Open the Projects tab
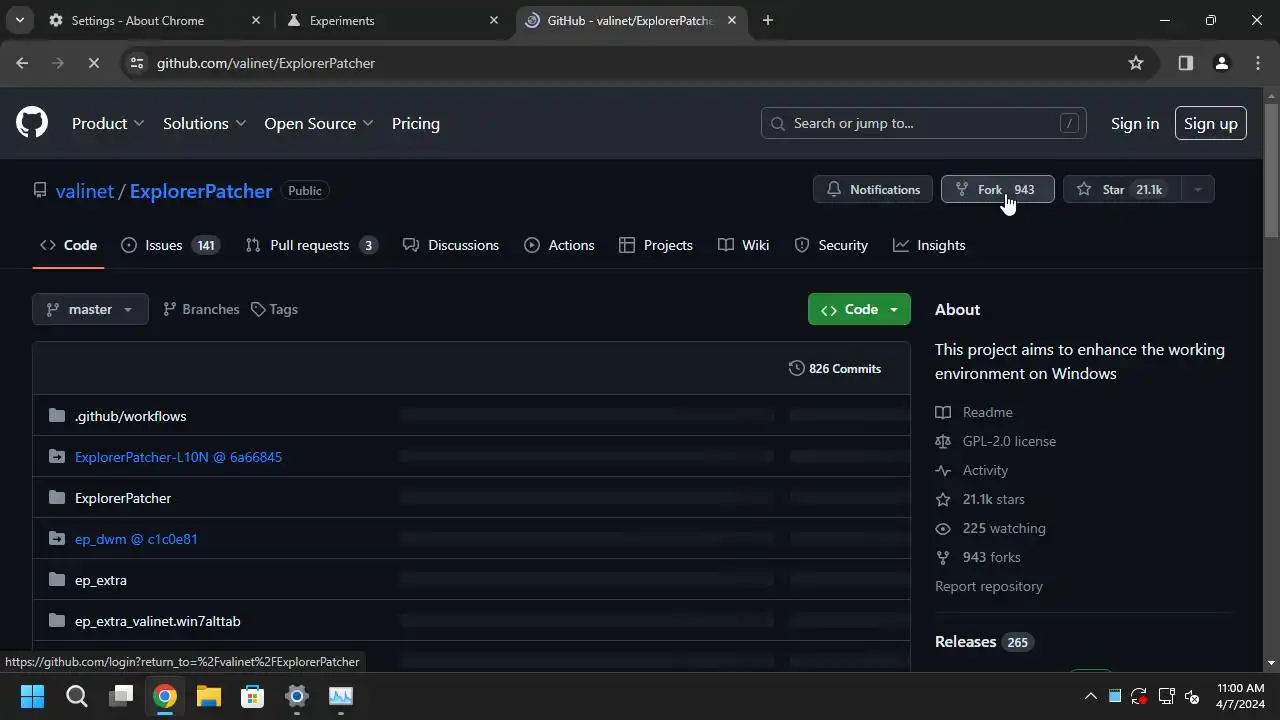Screen dimensions: 1280x720 656,245
